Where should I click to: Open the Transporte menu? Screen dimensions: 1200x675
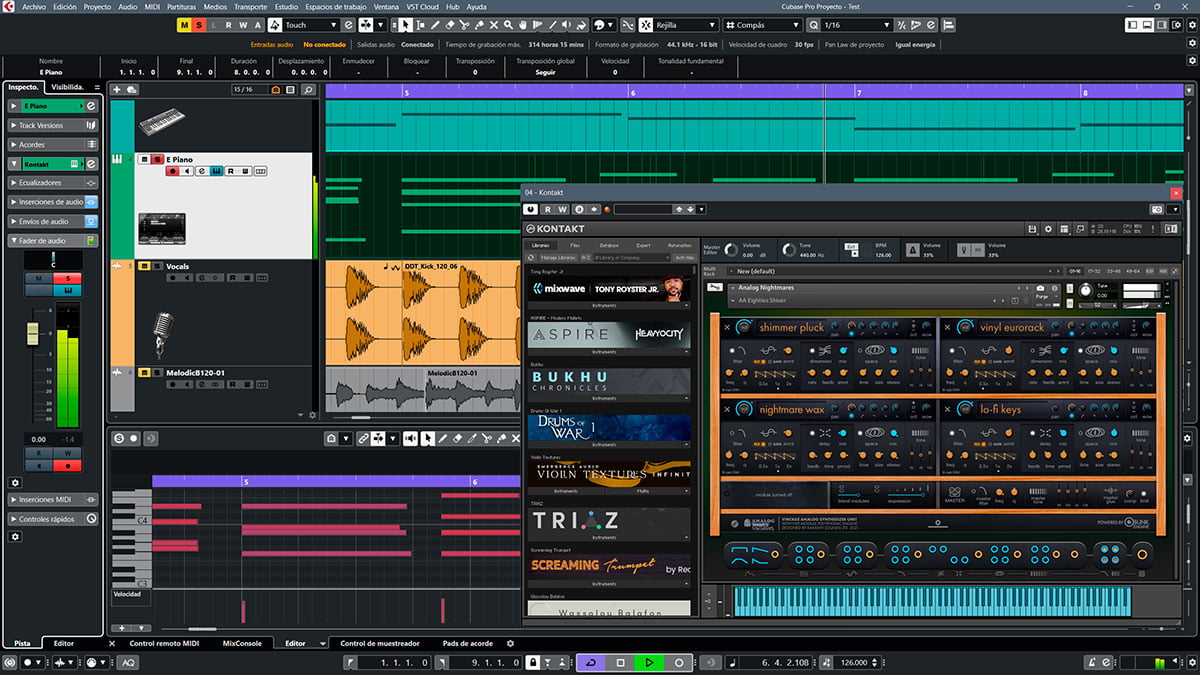click(x=250, y=6)
